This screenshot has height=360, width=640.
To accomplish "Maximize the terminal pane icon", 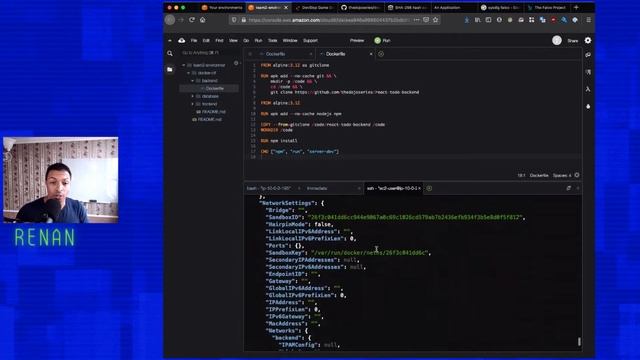I will tap(569, 188).
